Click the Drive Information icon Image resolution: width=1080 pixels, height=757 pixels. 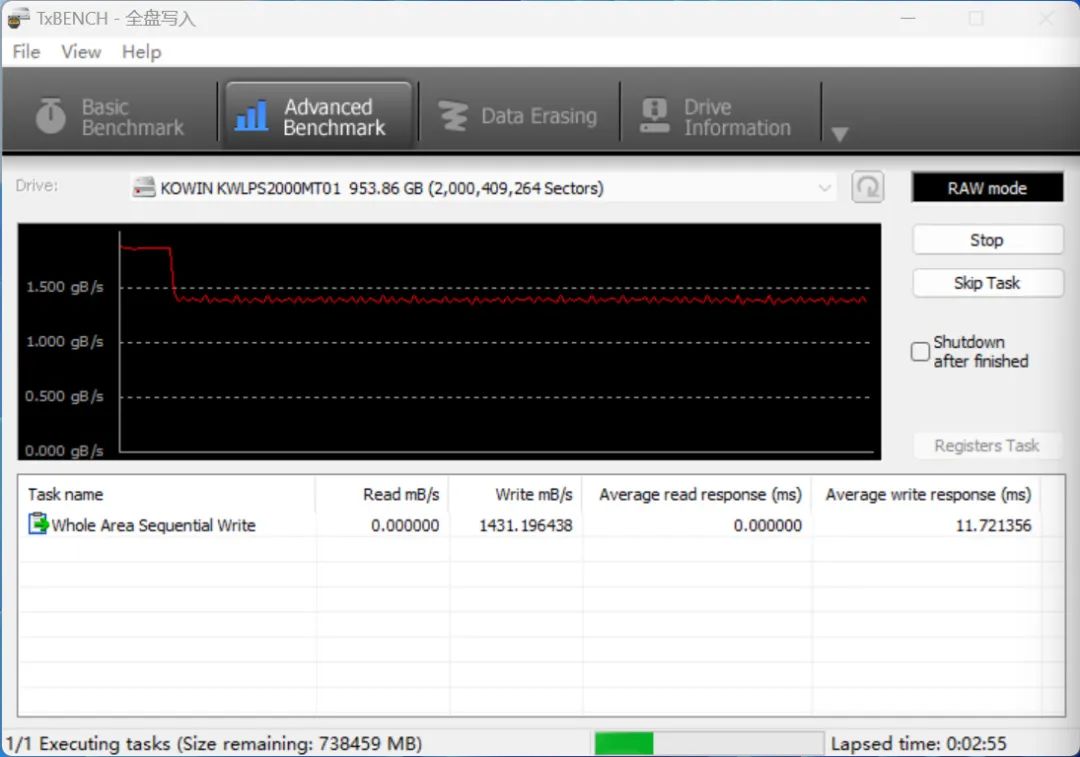(x=654, y=115)
